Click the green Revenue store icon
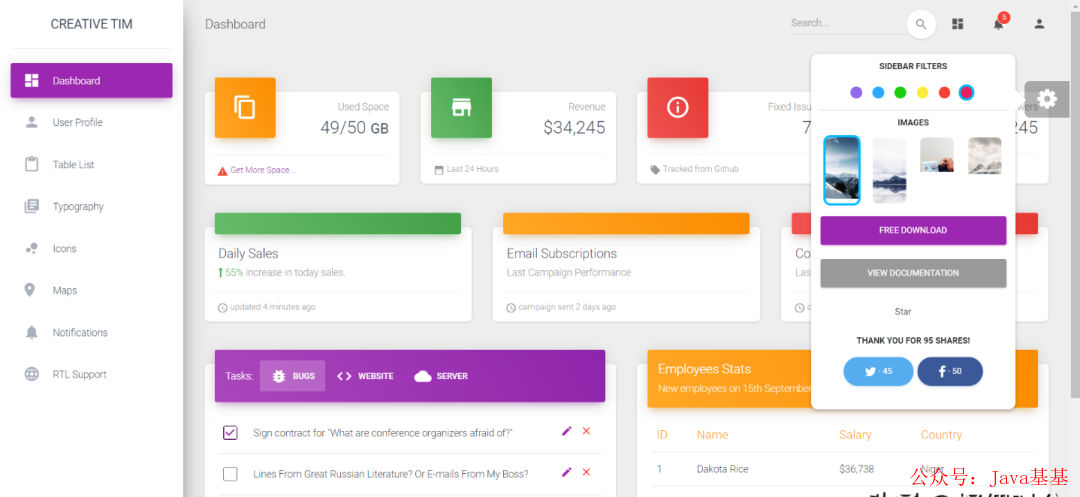Screen dimensions: 1080x497 pyautogui.click(x=461, y=108)
